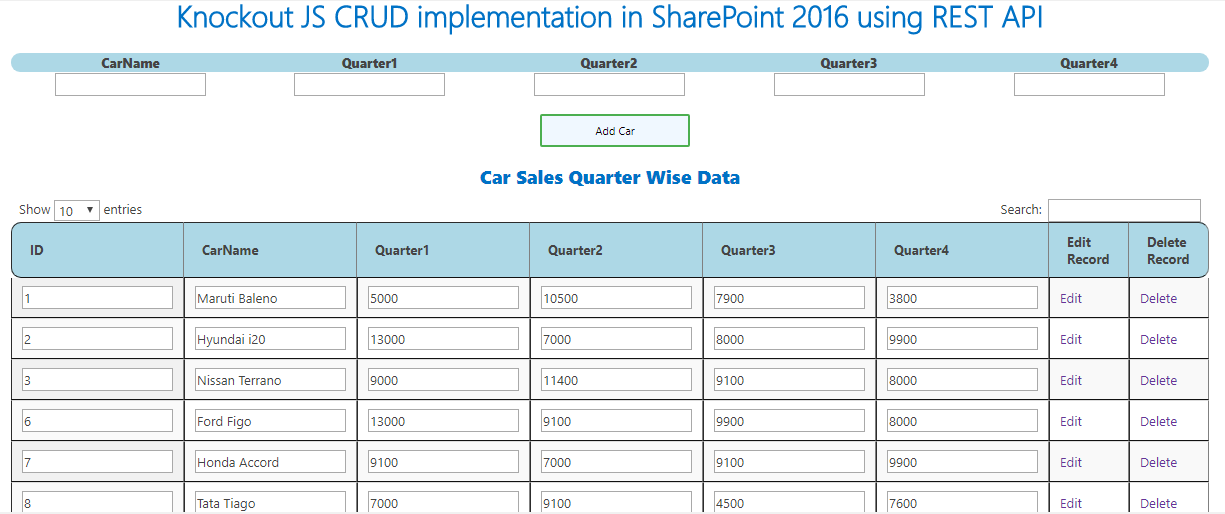
Task: Delete the Nissan Terrano record
Action: (1158, 380)
